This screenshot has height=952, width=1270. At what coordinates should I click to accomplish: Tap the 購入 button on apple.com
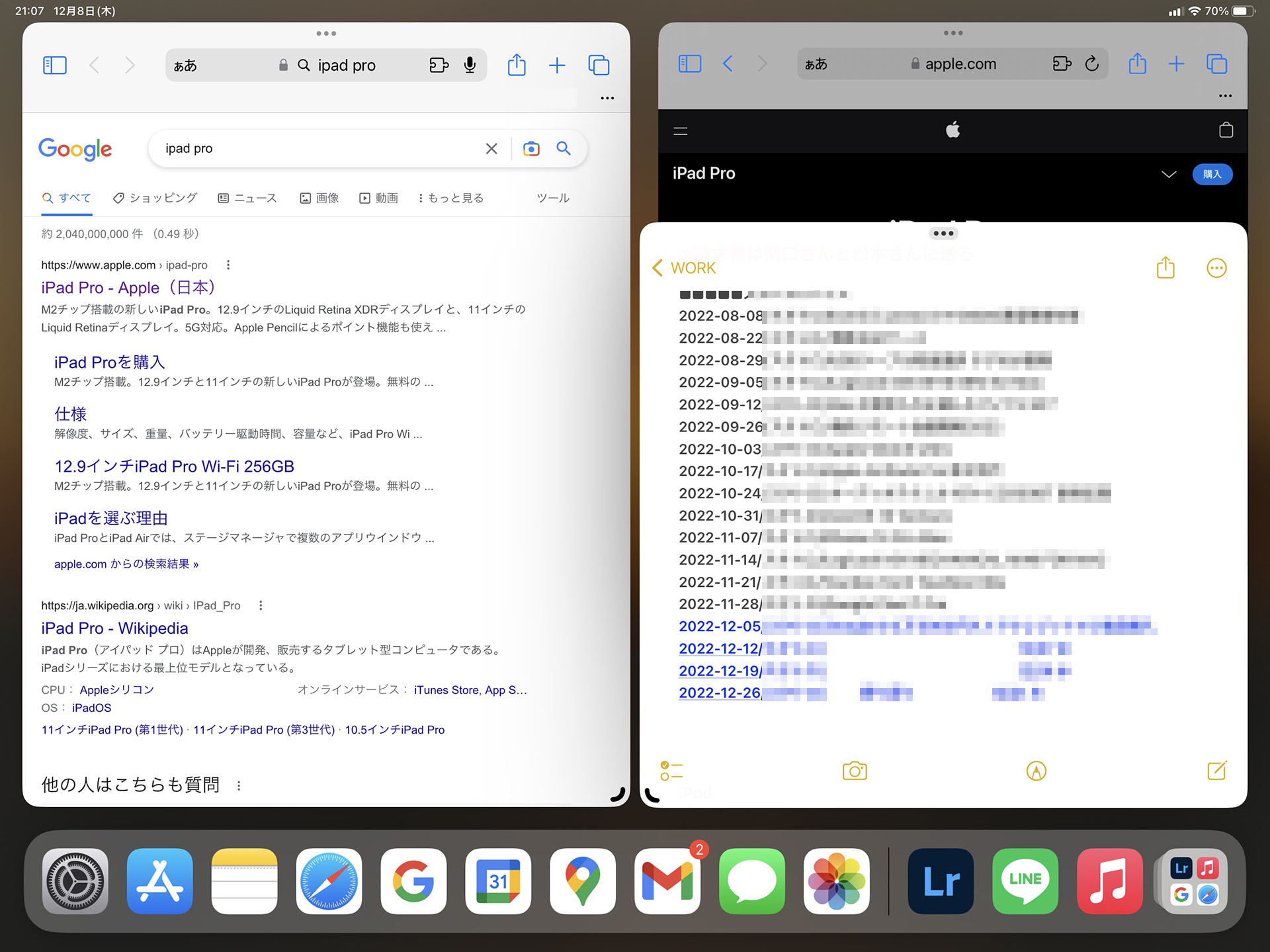(x=1212, y=174)
